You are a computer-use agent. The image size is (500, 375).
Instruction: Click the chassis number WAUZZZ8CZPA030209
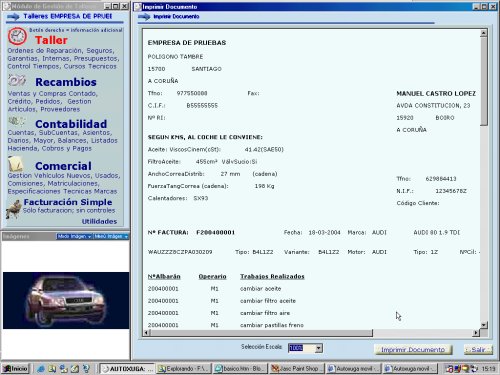coord(180,252)
